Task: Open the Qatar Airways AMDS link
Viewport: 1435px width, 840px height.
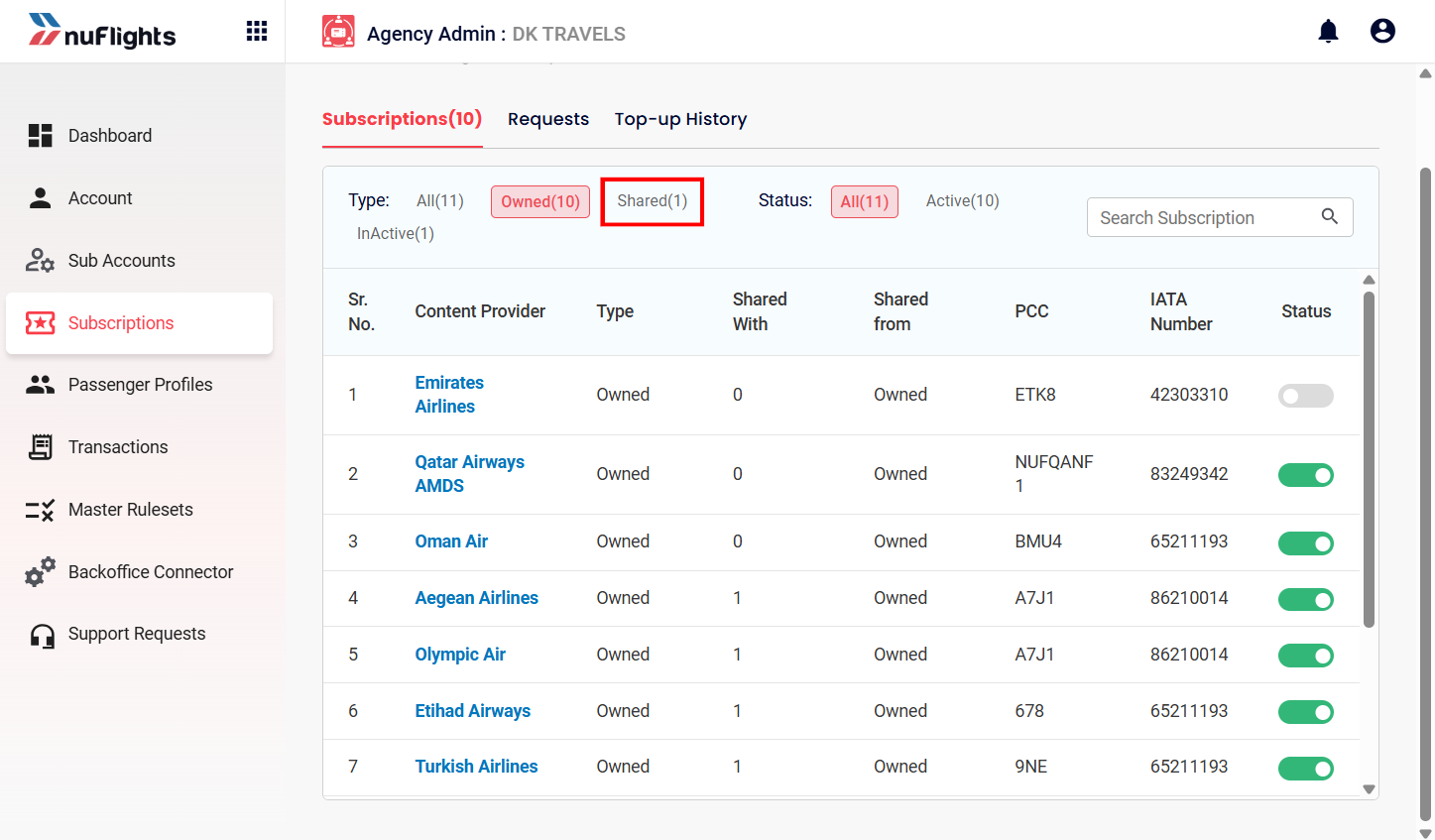Action: click(x=469, y=474)
